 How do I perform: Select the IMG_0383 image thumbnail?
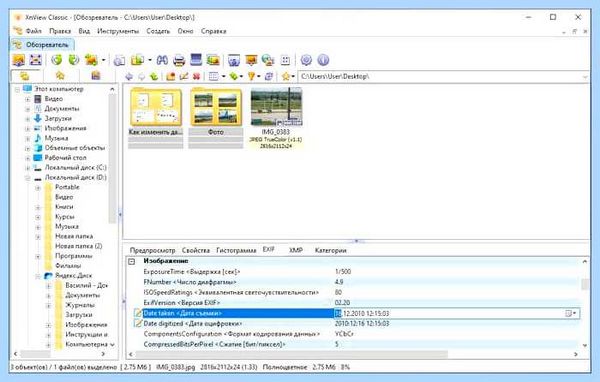[x=276, y=118]
